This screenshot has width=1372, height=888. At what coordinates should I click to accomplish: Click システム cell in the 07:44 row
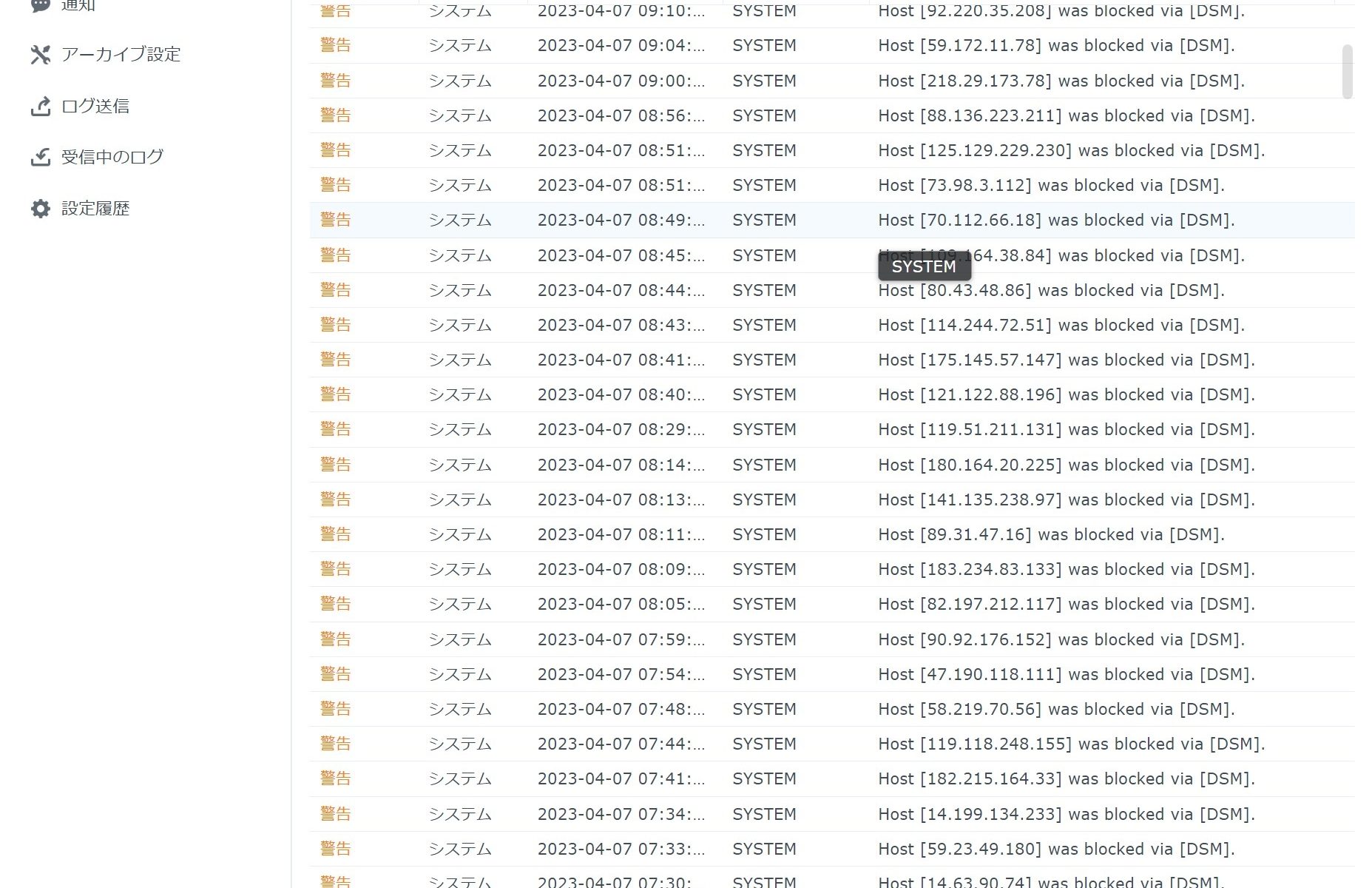[460, 744]
